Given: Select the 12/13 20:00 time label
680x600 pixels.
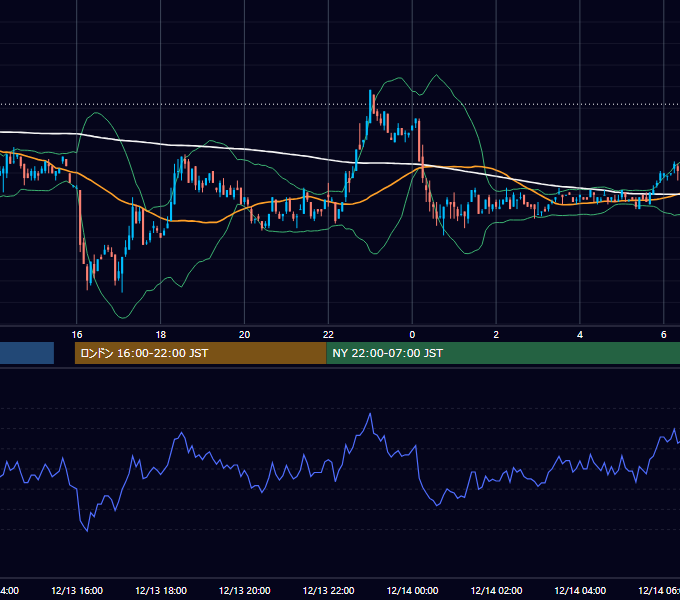Looking at the screenshot, I should (x=245, y=590).
